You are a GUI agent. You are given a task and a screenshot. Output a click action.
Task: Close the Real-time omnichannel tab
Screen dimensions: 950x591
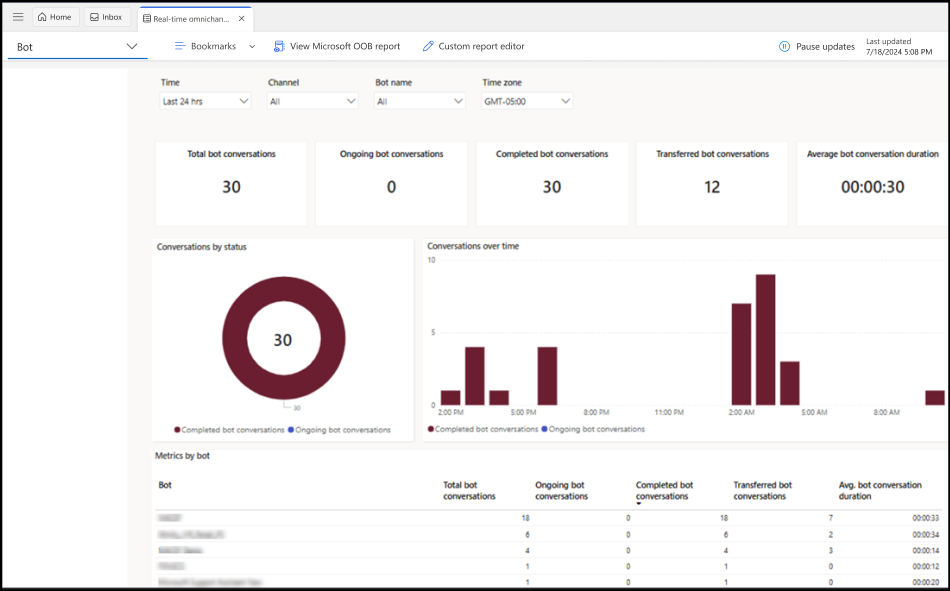pos(241,18)
